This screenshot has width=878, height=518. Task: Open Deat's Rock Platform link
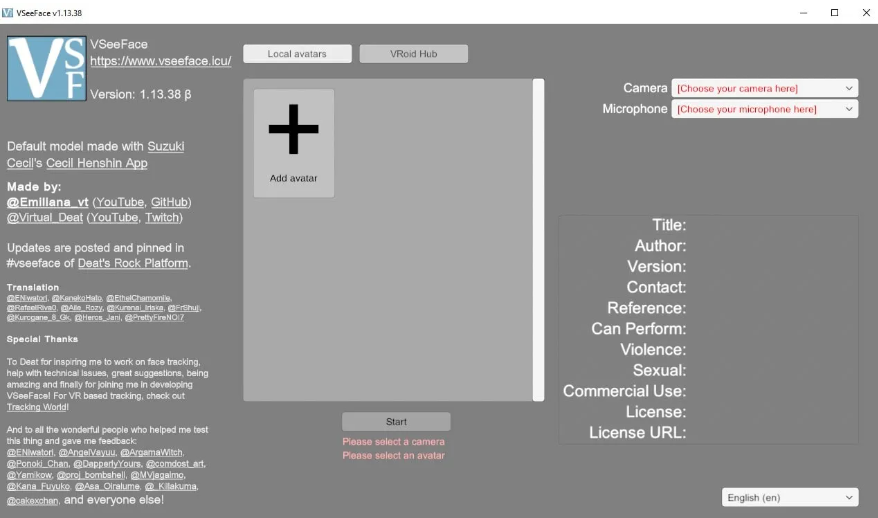pyautogui.click(x=133, y=263)
